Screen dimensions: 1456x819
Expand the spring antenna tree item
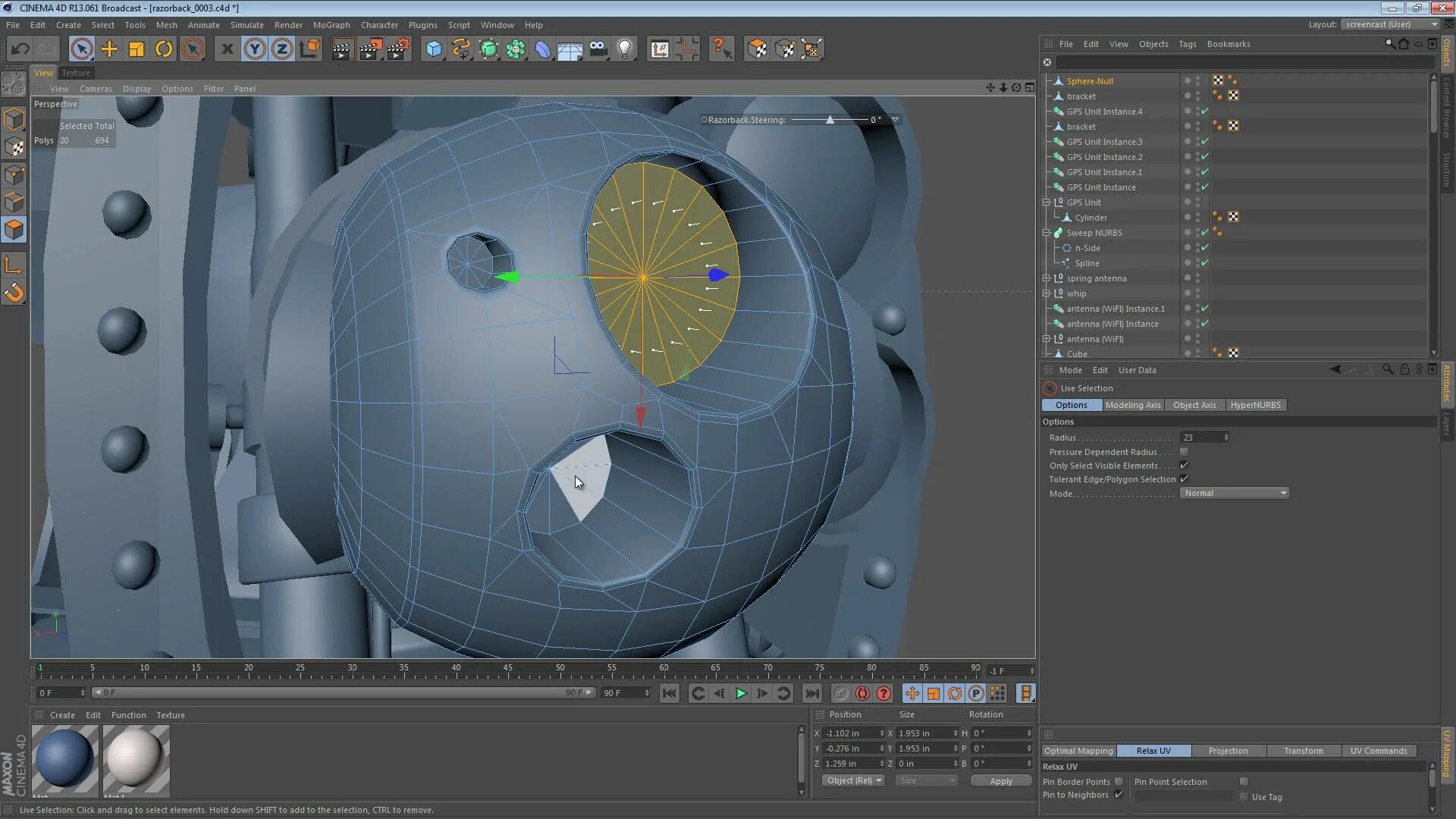[1046, 278]
